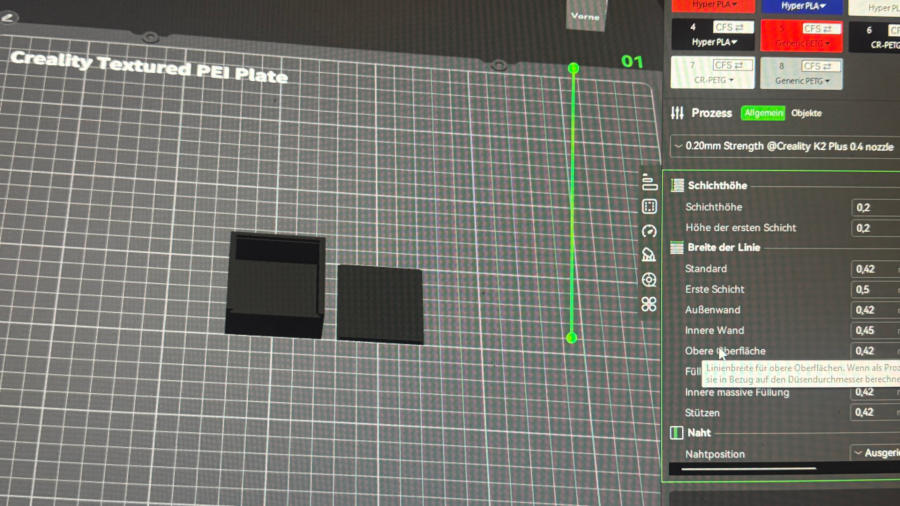
Task: Toggle the CFS mapping on filament slot 8
Action: point(819,65)
